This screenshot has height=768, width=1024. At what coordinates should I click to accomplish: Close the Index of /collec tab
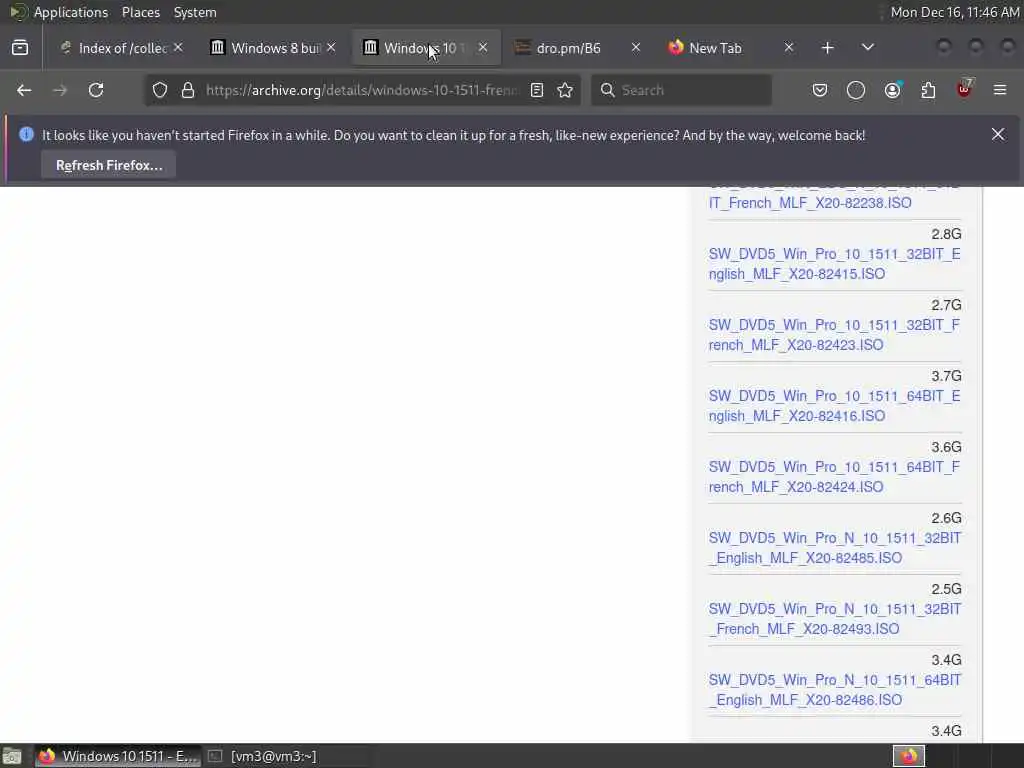pyautogui.click(x=178, y=48)
